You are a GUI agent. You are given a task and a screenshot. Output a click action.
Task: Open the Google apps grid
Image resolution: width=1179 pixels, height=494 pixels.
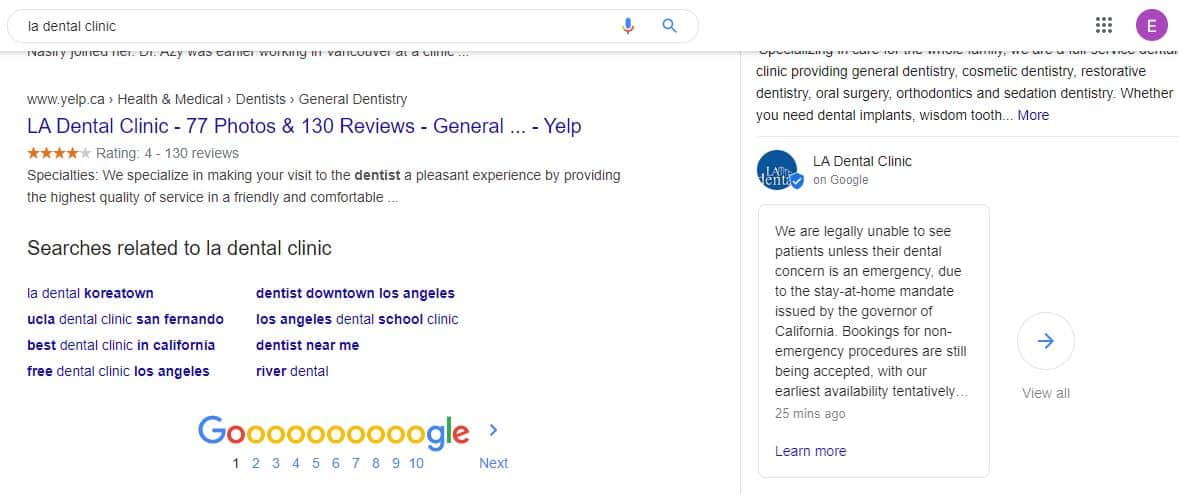[x=1104, y=26]
